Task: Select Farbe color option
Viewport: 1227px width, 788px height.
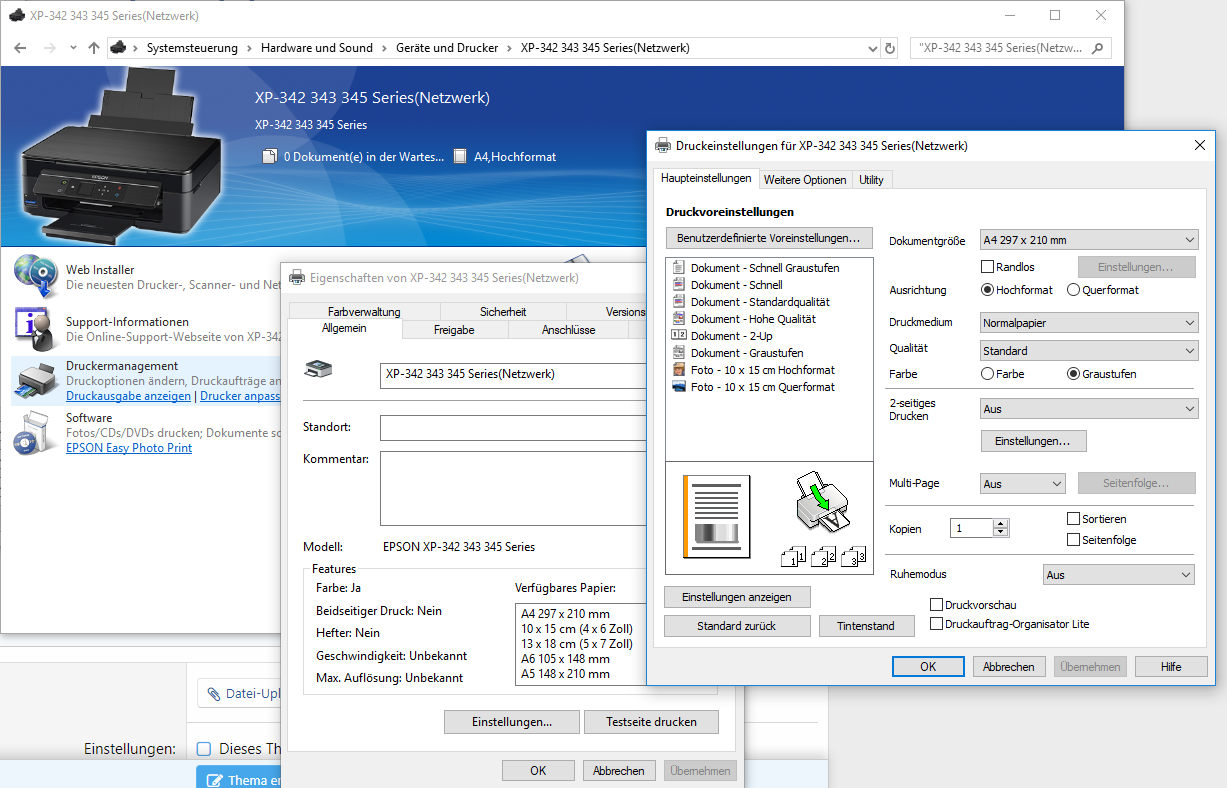Action: [x=988, y=374]
